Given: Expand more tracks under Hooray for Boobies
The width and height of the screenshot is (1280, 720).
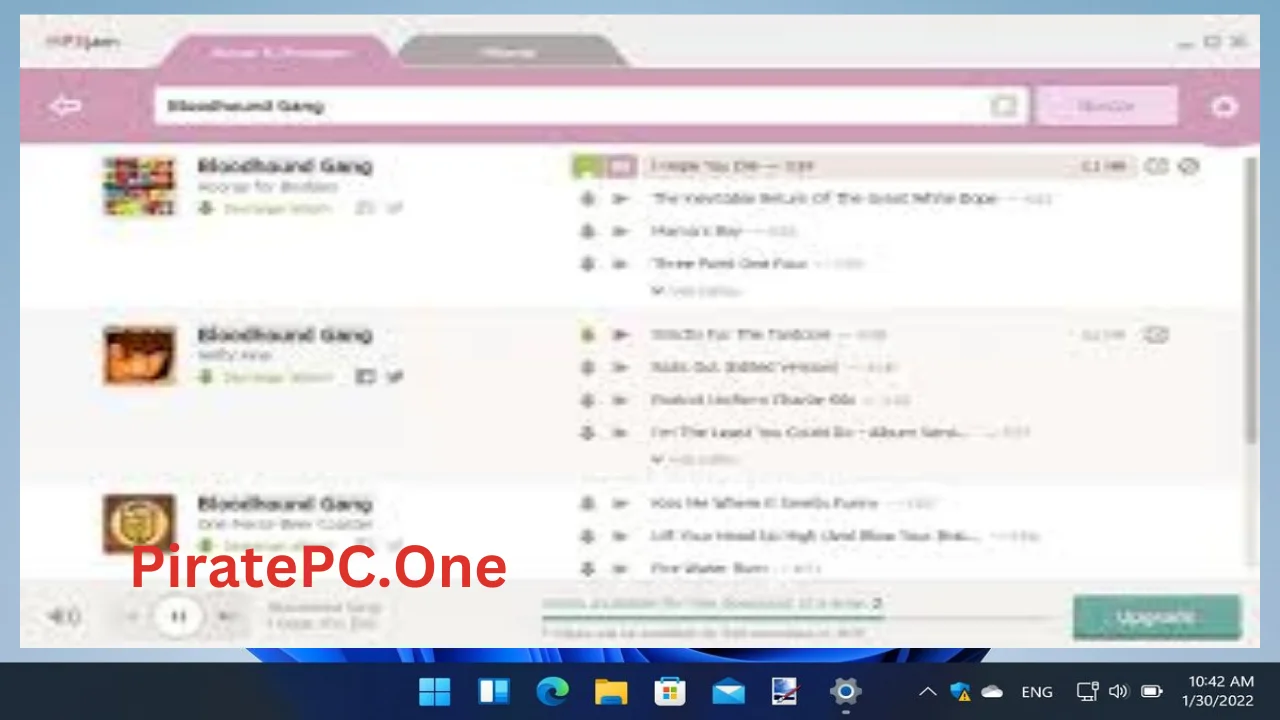Looking at the screenshot, I should click(695, 290).
